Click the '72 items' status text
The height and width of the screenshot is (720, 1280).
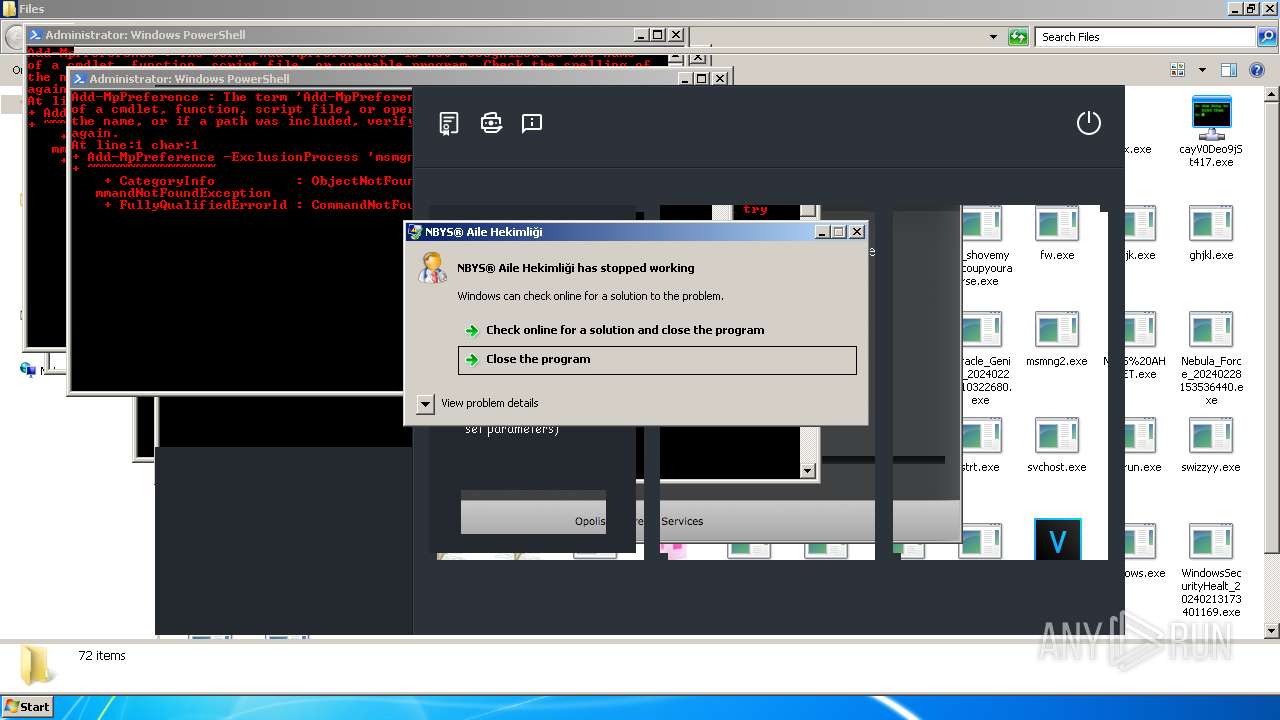pos(102,656)
